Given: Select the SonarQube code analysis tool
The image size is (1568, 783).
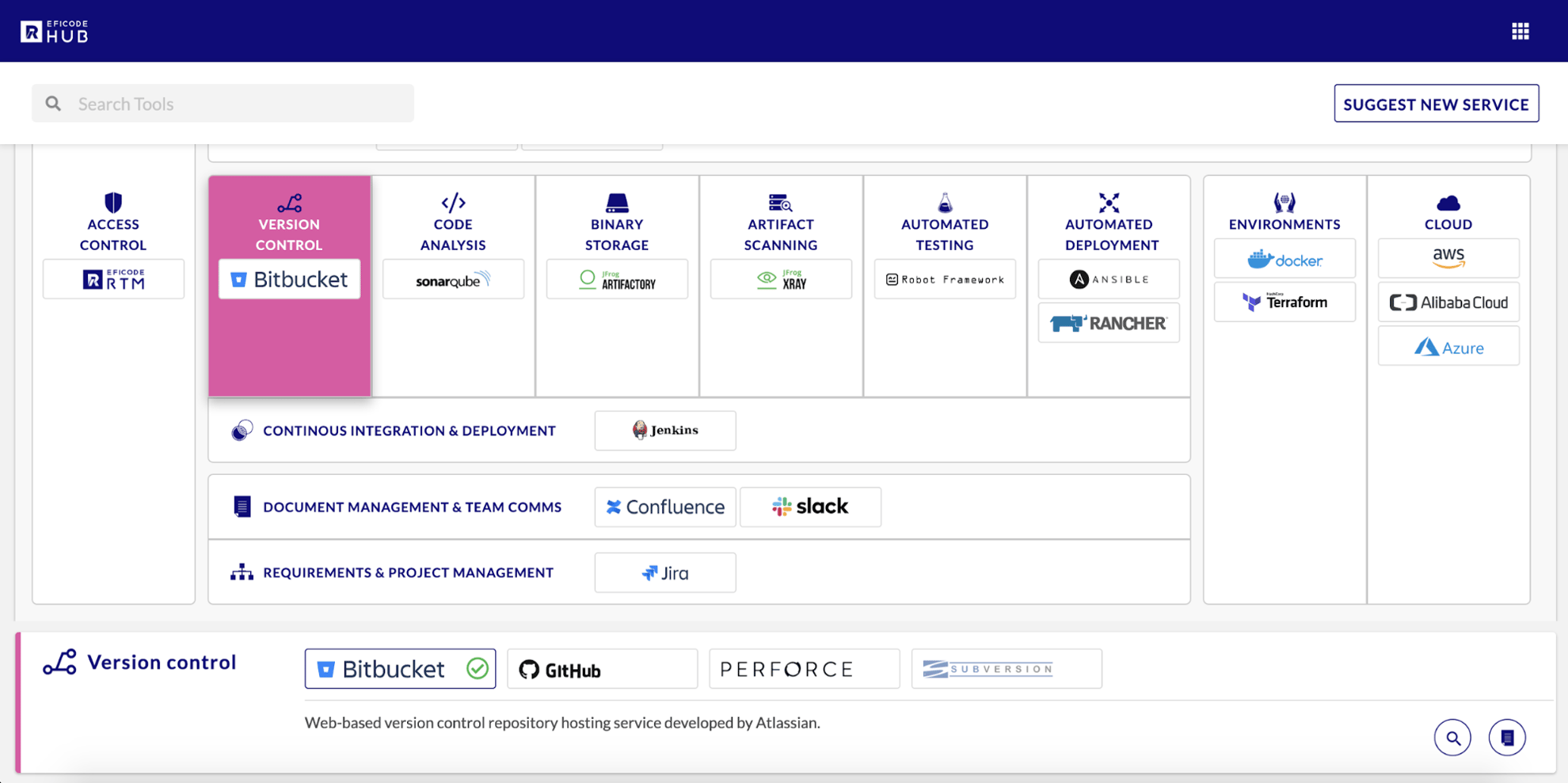Looking at the screenshot, I should [453, 279].
